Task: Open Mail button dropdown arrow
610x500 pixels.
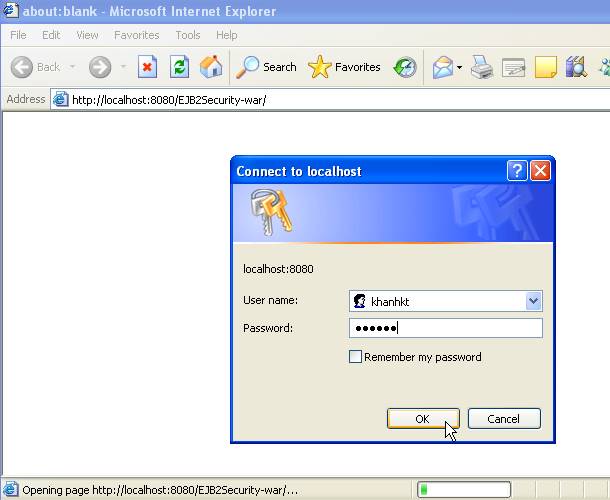Action: coord(459,67)
